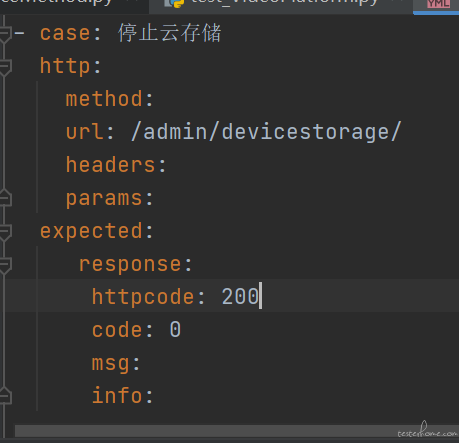Click the Python file icon on the test_video tab
The image size is (459, 443).
[174, 3]
